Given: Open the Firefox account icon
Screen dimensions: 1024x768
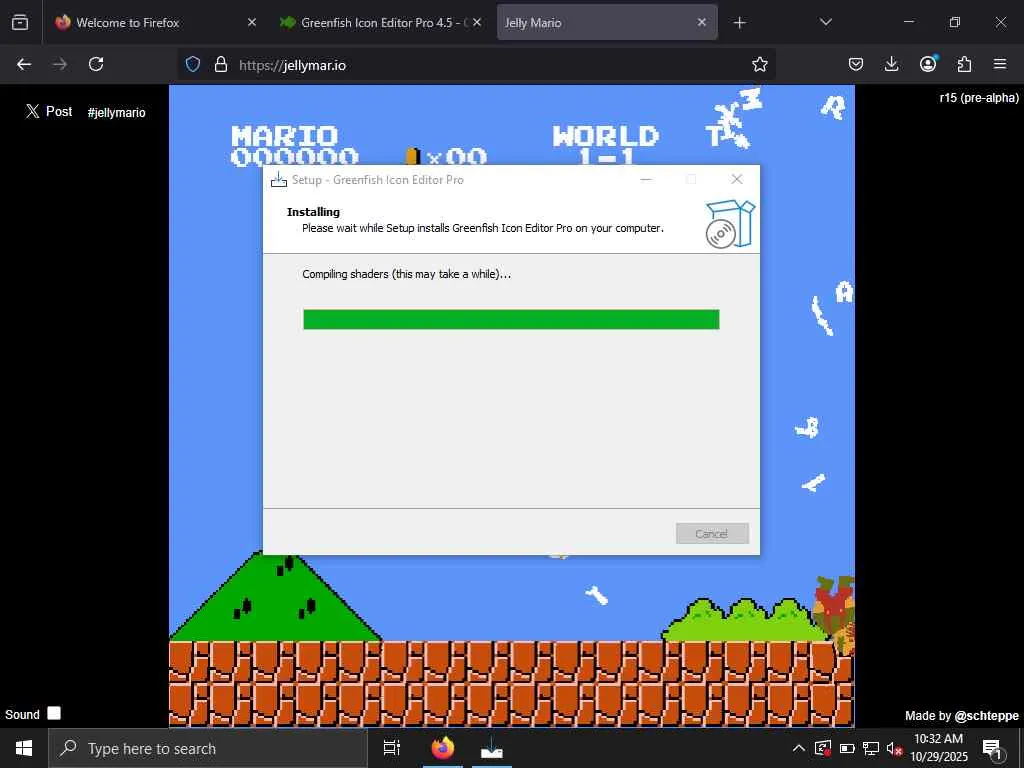Looking at the screenshot, I should click(928, 63).
